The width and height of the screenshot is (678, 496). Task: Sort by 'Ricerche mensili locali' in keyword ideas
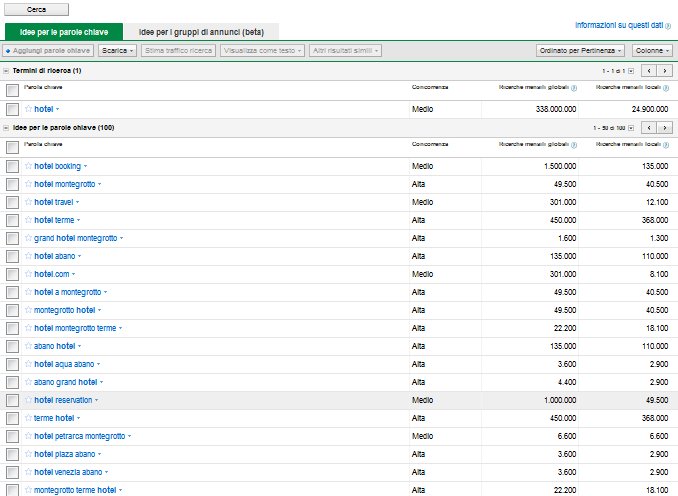(x=628, y=144)
